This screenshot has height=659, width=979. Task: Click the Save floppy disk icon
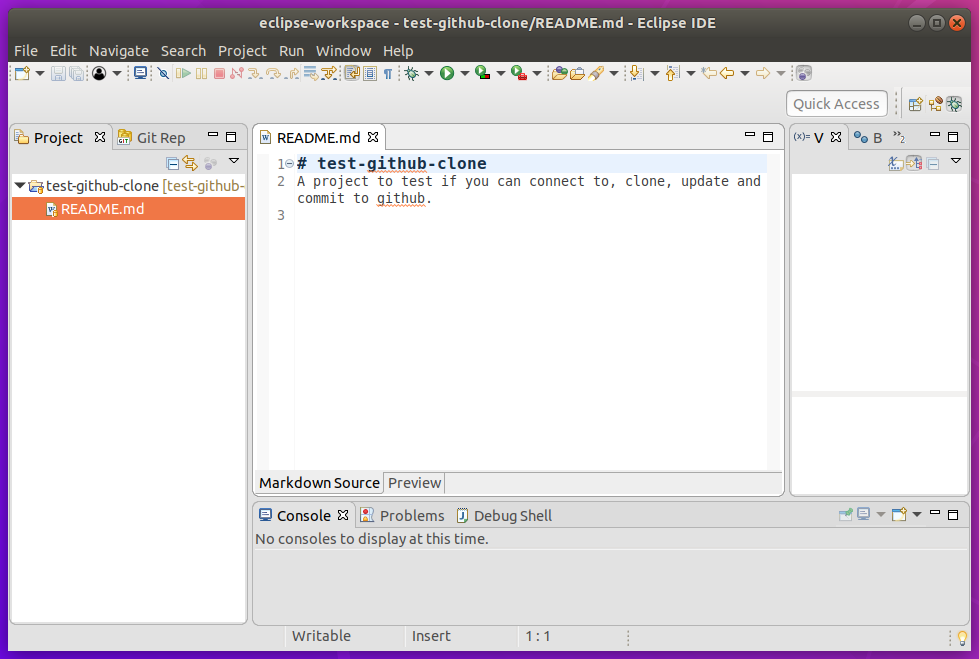click(x=58, y=73)
